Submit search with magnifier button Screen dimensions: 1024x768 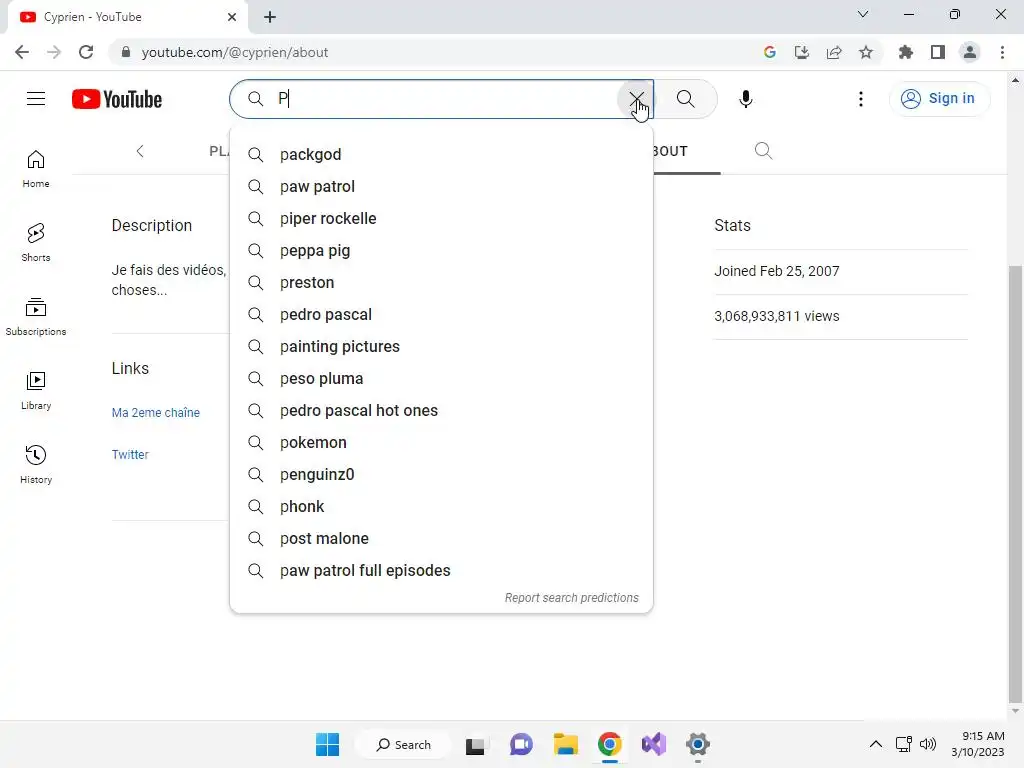point(685,99)
